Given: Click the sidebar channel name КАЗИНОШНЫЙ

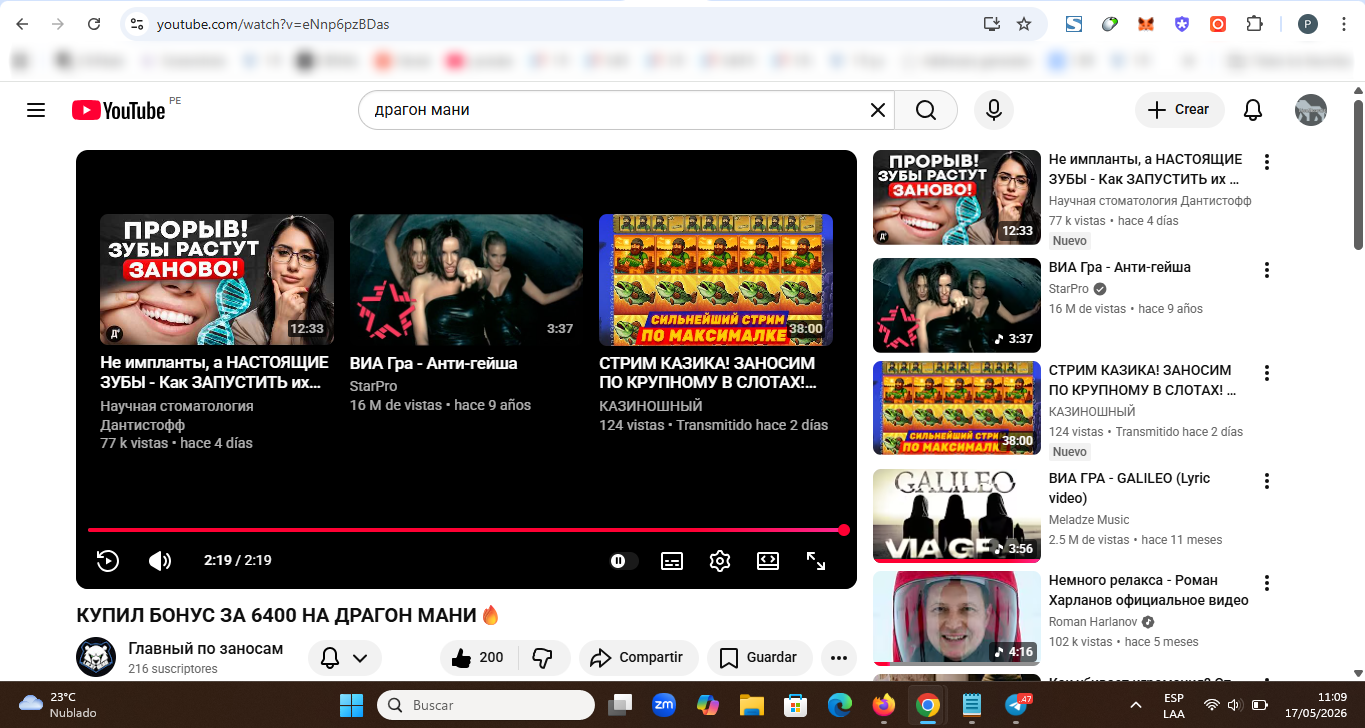Looking at the screenshot, I should tap(1092, 412).
